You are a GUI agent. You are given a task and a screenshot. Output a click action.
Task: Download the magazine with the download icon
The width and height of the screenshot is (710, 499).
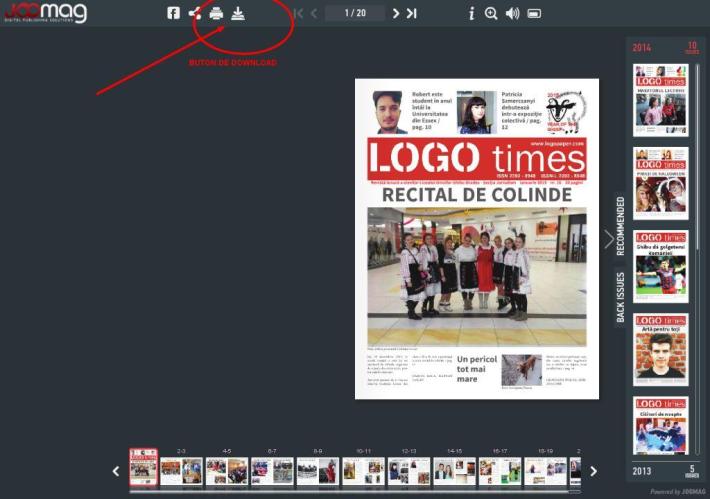pyautogui.click(x=238, y=14)
